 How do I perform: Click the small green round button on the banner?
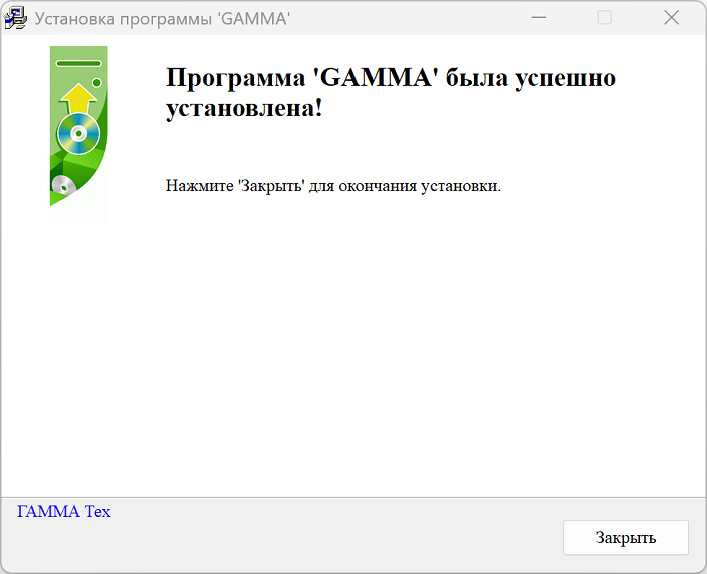point(97,82)
